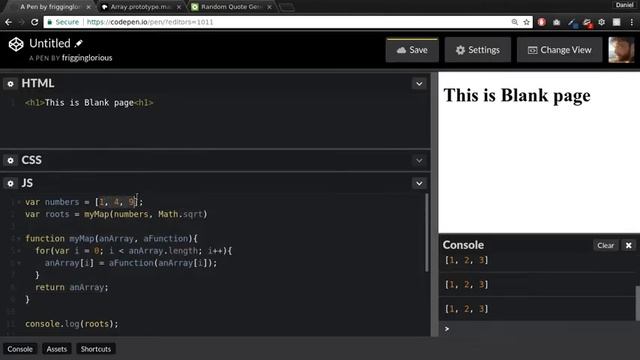Click the 'This is Blank page' preview heading

click(x=517, y=96)
